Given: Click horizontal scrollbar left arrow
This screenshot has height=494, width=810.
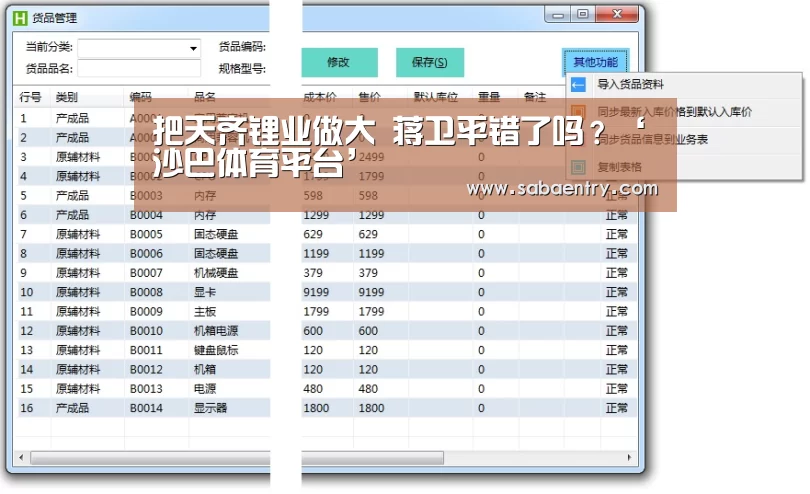Looking at the screenshot, I should click(21, 458).
